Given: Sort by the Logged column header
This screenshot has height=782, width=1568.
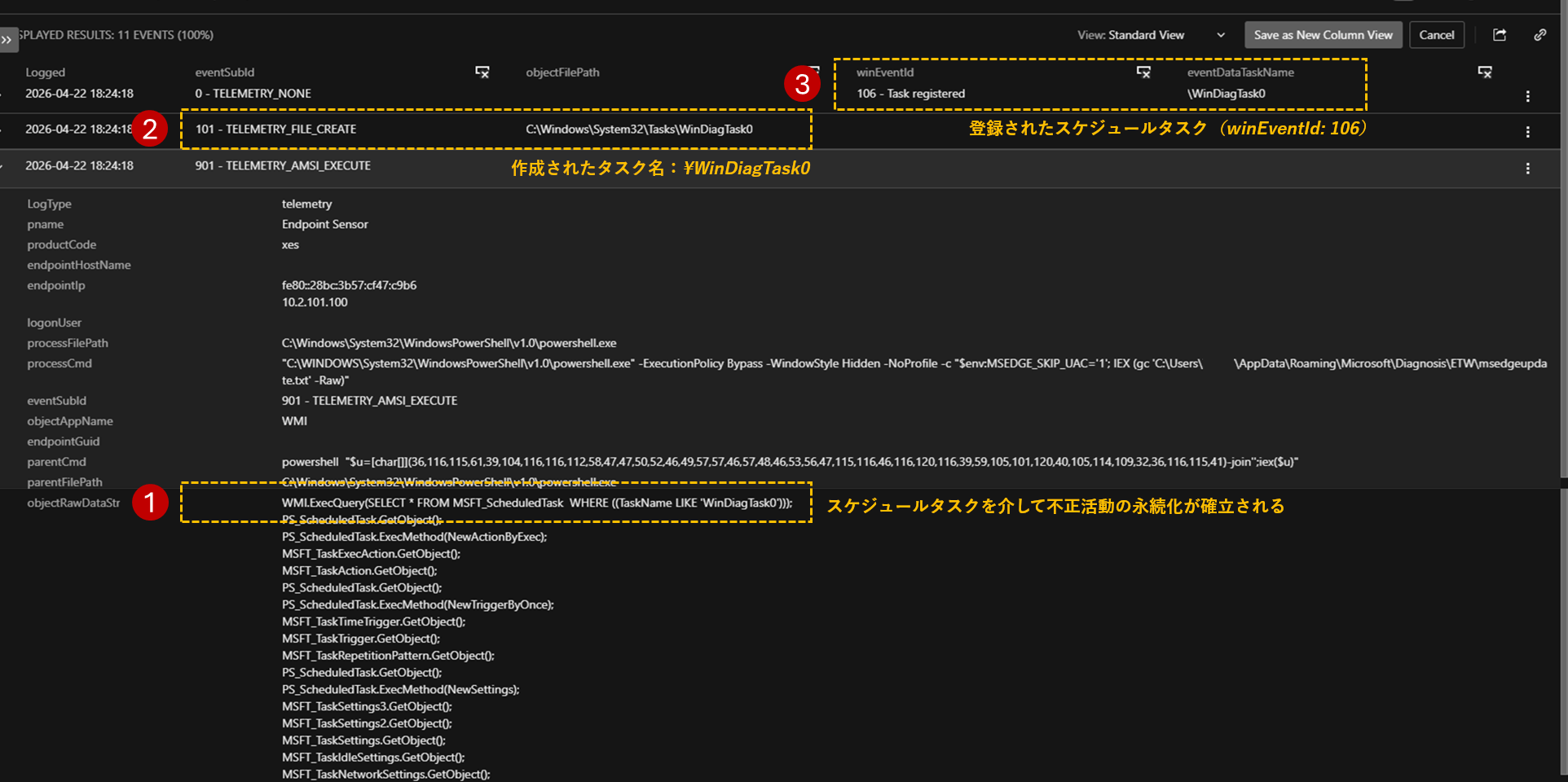Looking at the screenshot, I should tap(45, 72).
